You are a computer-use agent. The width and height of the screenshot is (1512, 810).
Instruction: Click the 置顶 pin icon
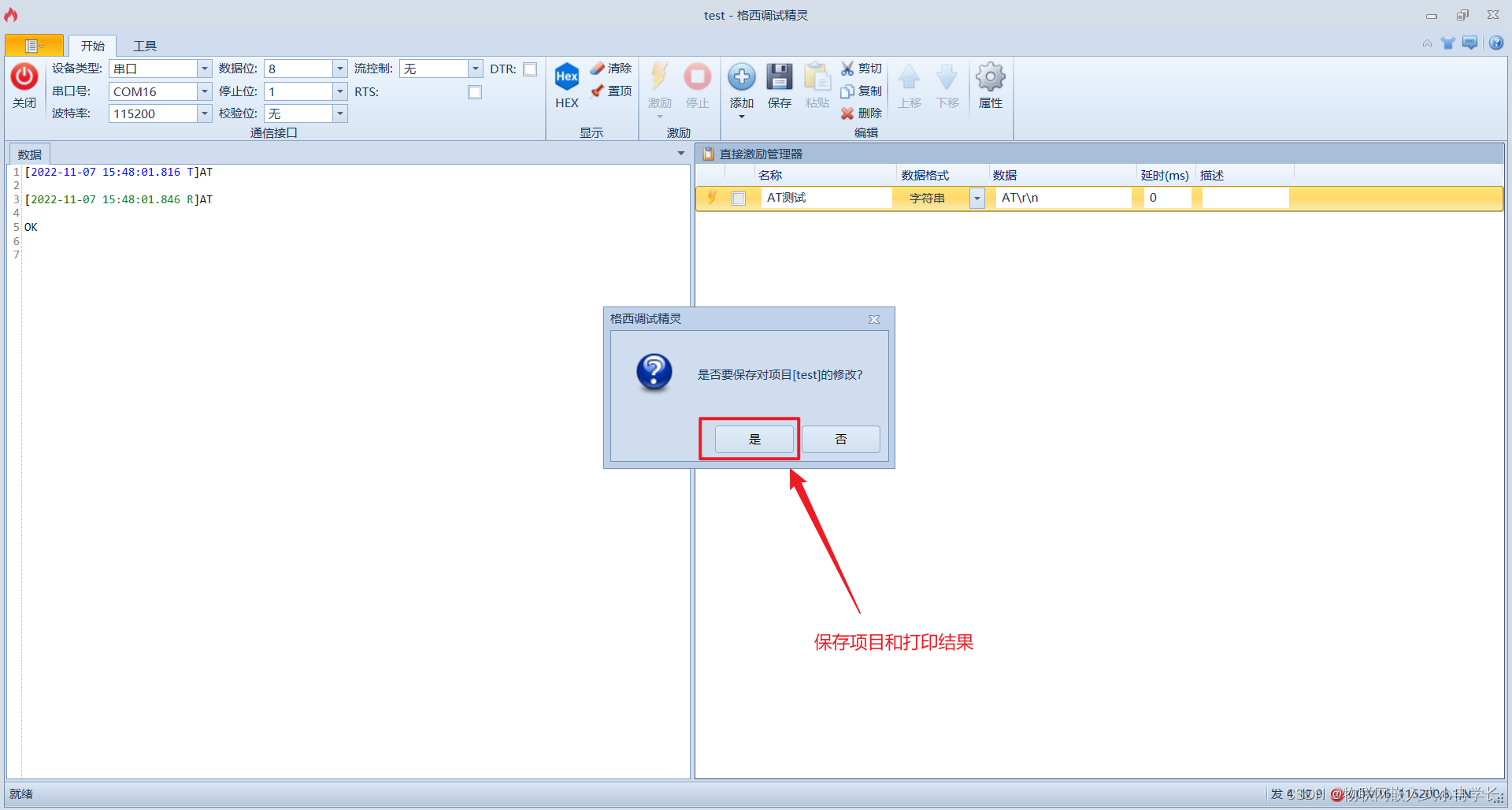tap(598, 91)
